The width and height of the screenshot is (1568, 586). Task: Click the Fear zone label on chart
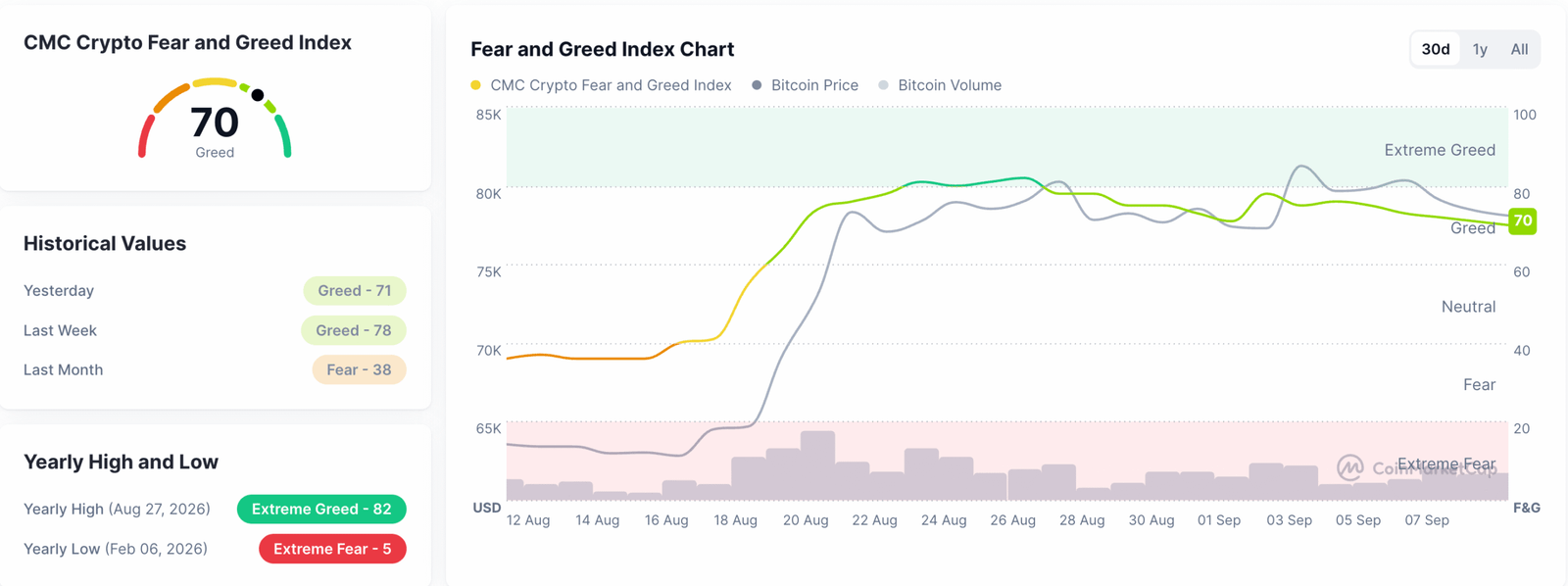[x=1479, y=385]
